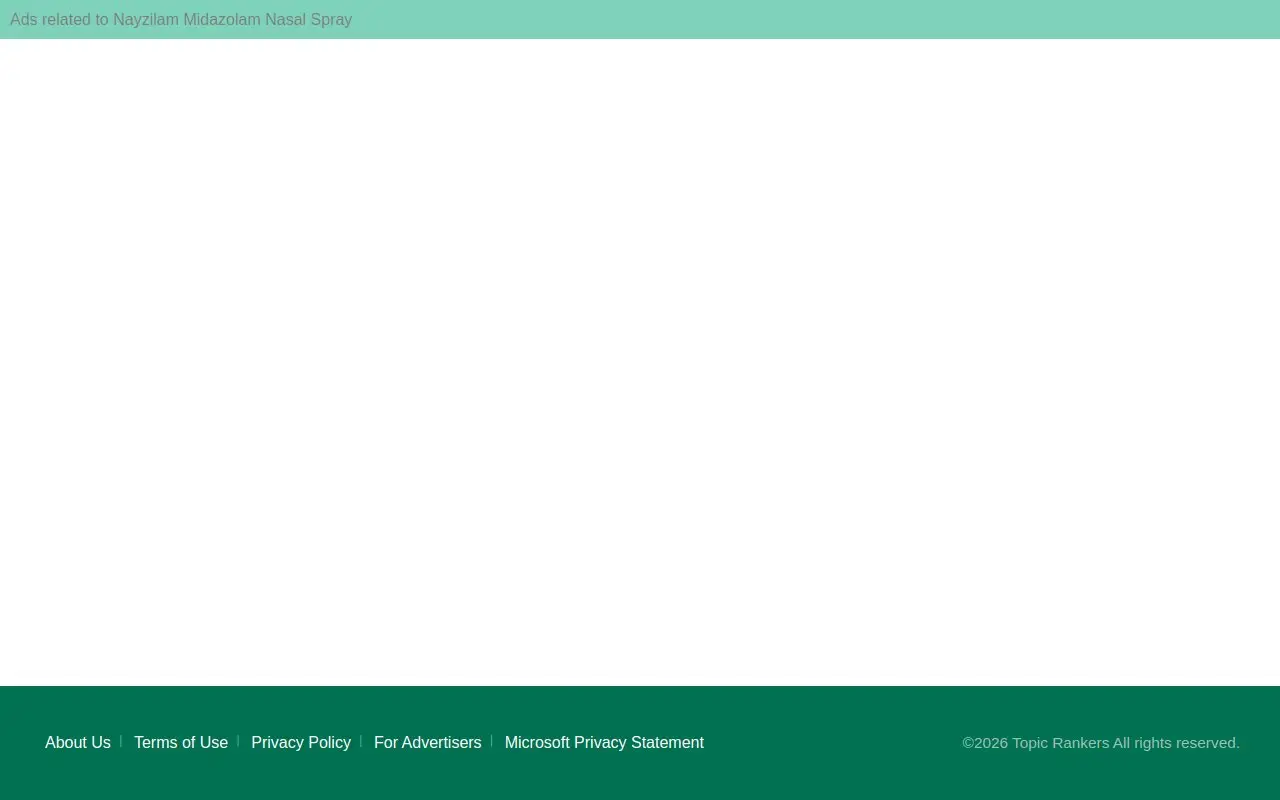The width and height of the screenshot is (1280, 800).
Task: Click the 'Ads related to Nayzilam Midazolam Nasal Spray' heading
Action: click(181, 19)
